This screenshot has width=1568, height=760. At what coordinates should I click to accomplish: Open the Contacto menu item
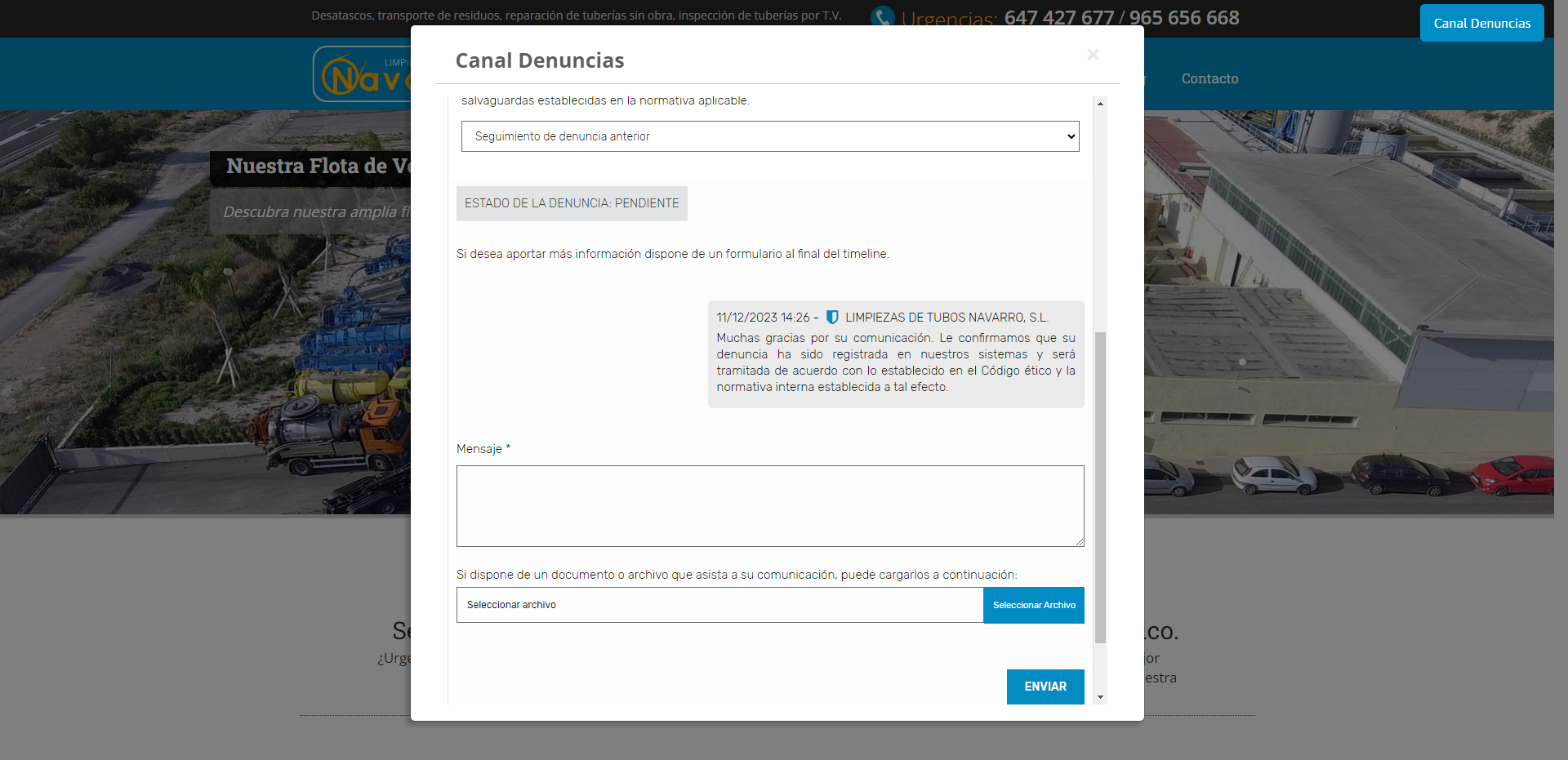(1209, 78)
